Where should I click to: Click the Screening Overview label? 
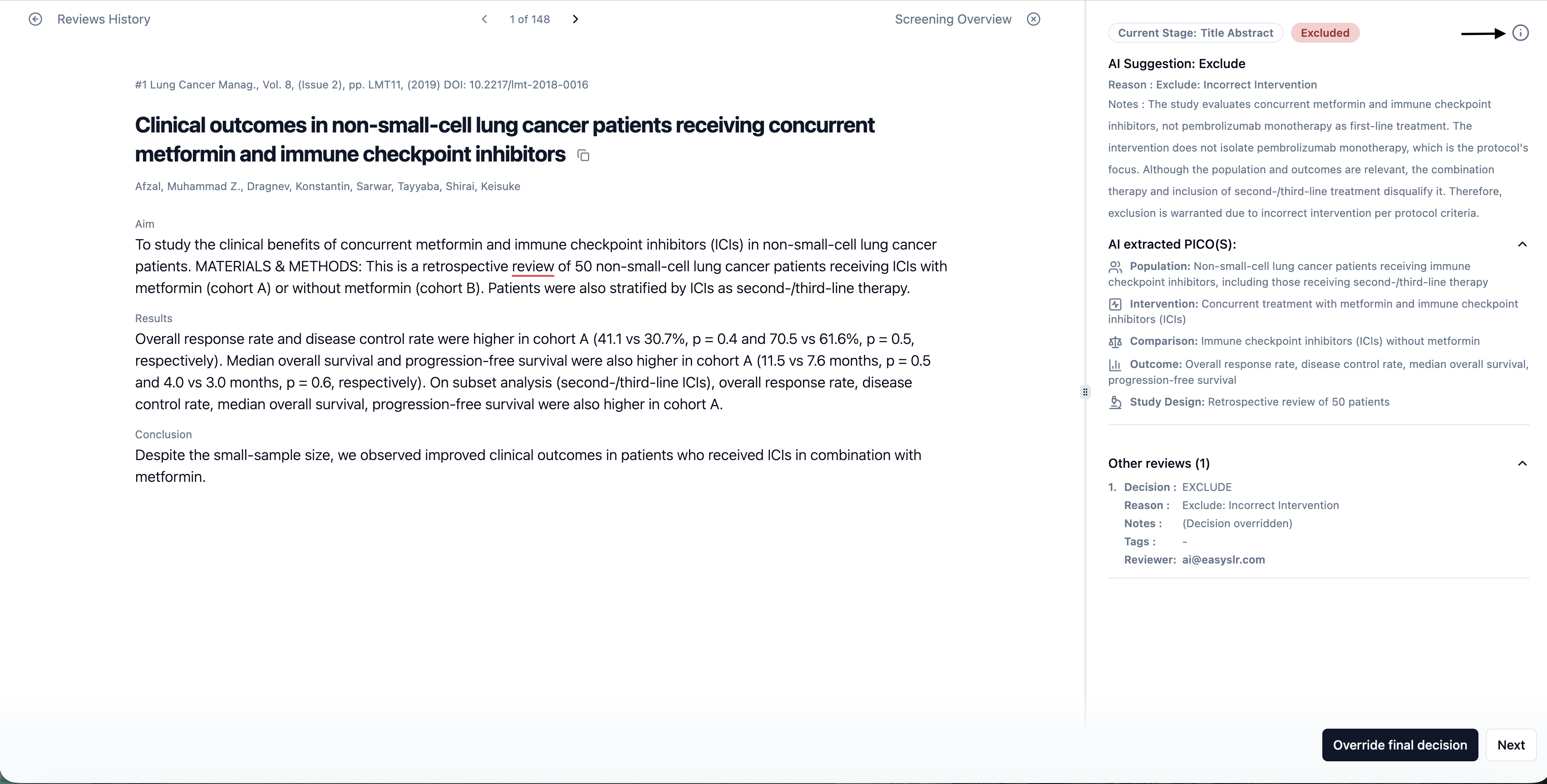[952, 19]
